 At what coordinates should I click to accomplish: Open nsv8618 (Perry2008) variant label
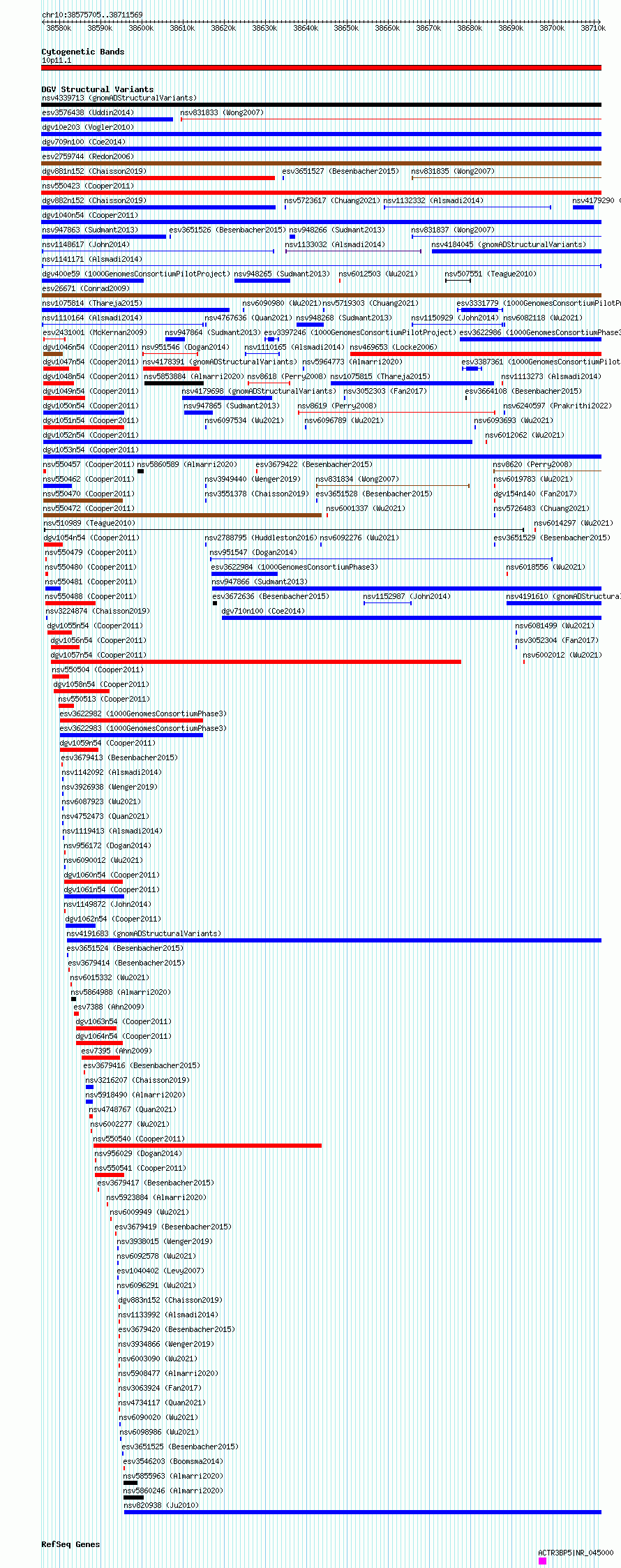point(287,376)
